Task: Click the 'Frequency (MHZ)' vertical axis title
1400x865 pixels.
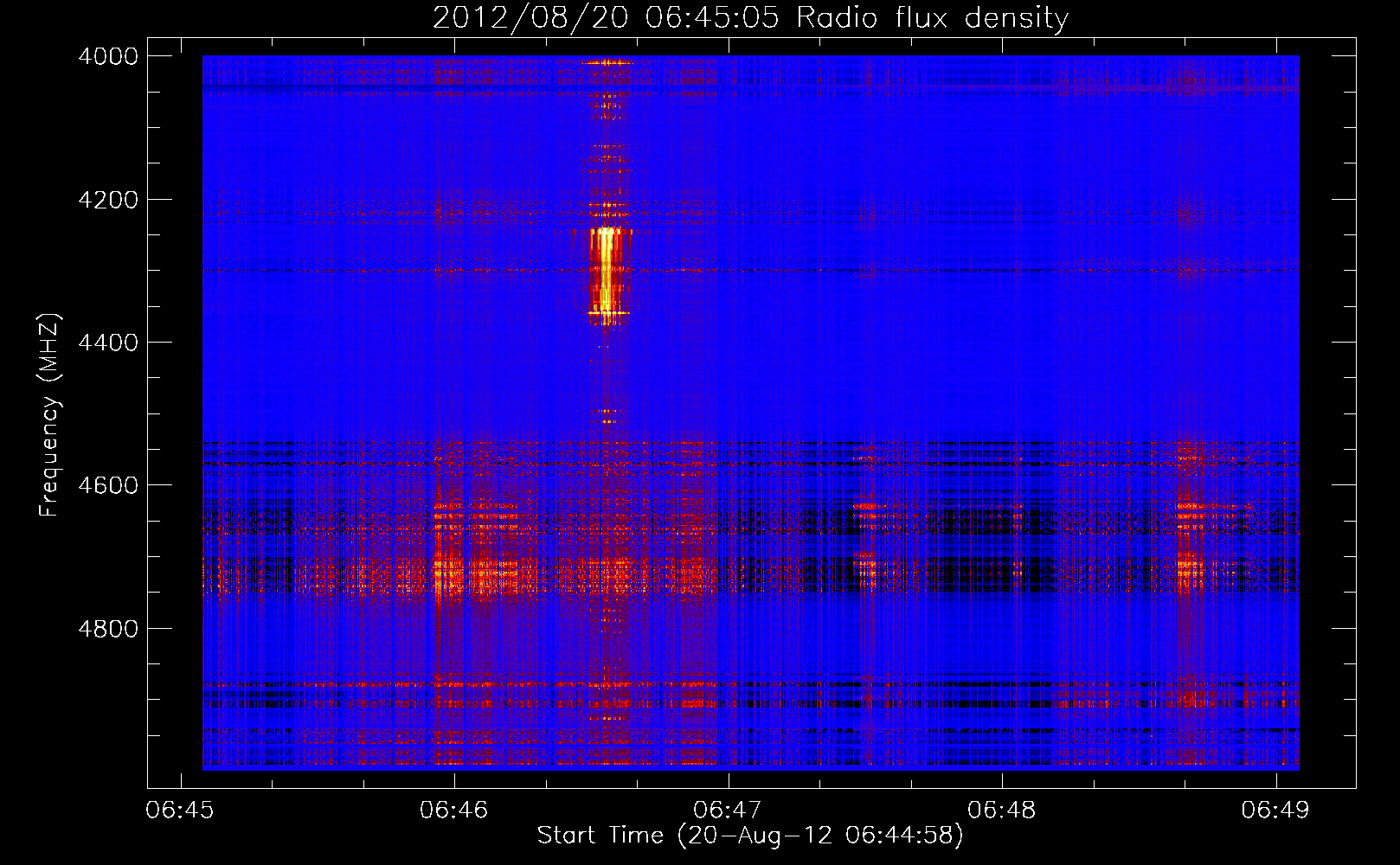Action: click(50, 415)
